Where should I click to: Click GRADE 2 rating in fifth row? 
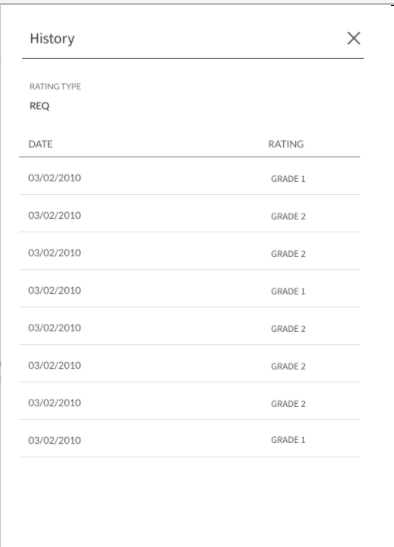[288, 329]
